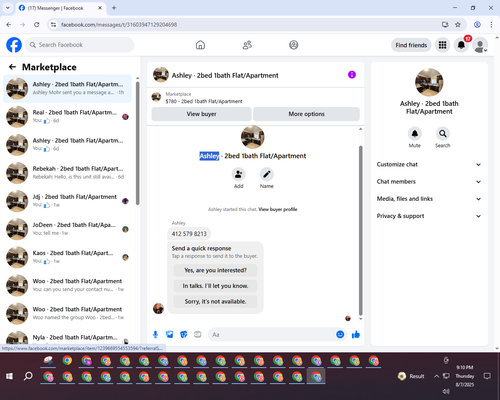Click the $780 Marketplace listing thumbnail

point(156,97)
